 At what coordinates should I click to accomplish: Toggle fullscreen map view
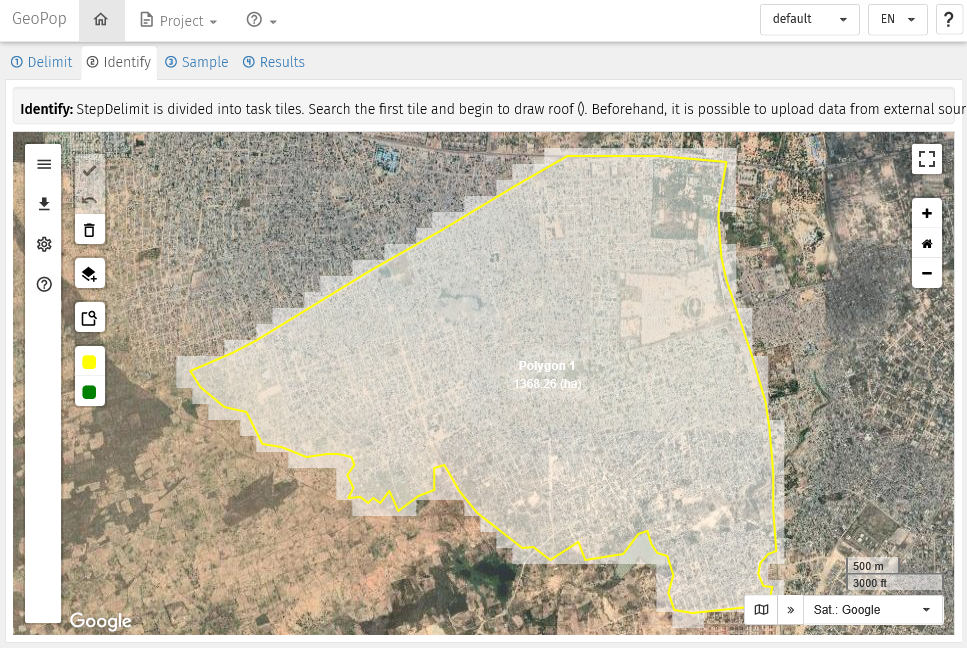point(927,159)
